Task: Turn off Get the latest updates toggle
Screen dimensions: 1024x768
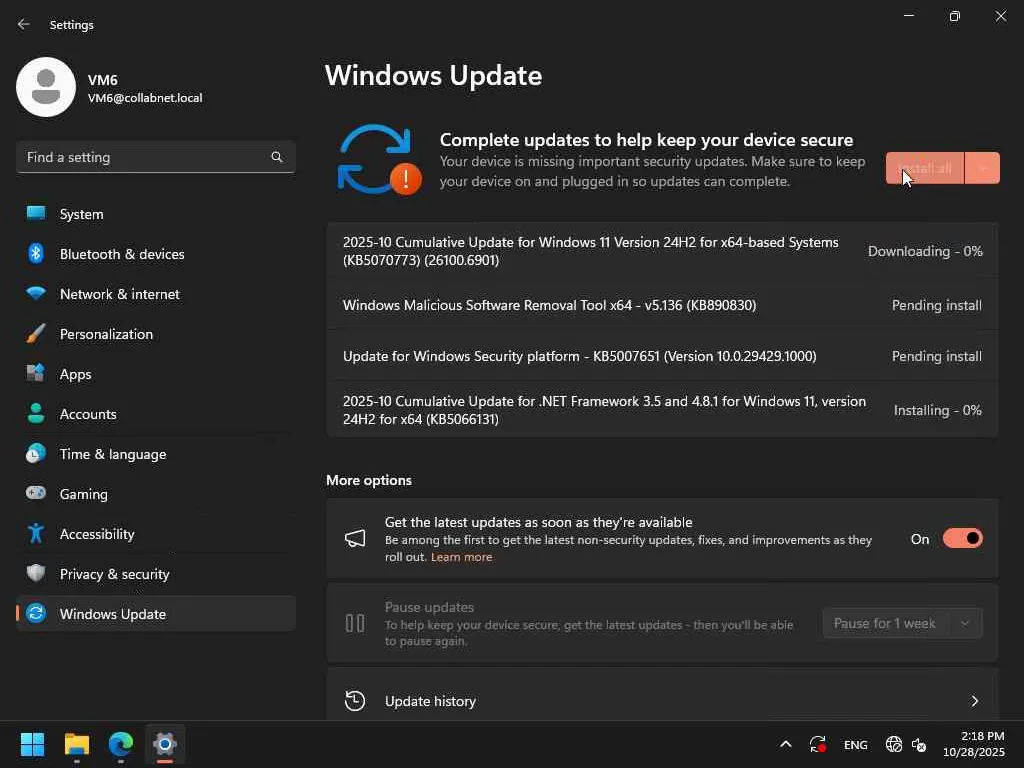Action: (963, 539)
